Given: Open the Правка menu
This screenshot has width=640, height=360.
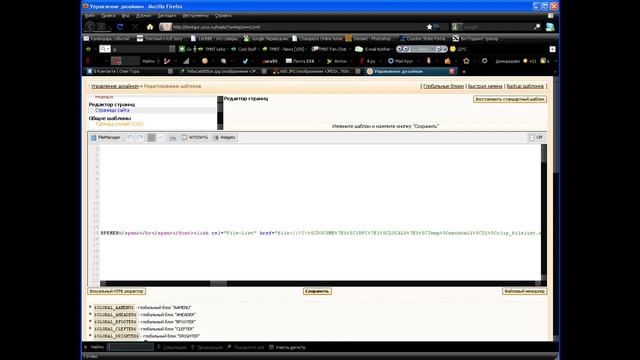Looking at the screenshot, I should (x=108, y=16).
